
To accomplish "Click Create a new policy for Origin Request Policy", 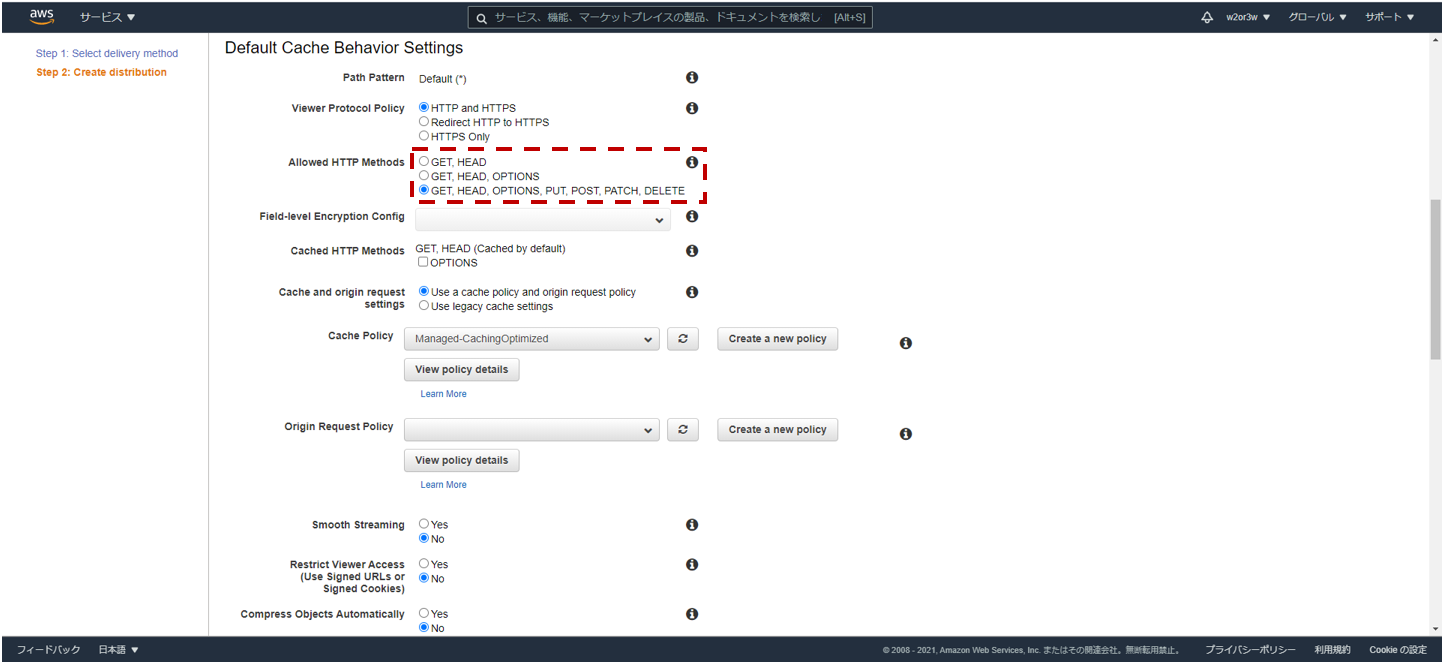I will [x=778, y=430].
